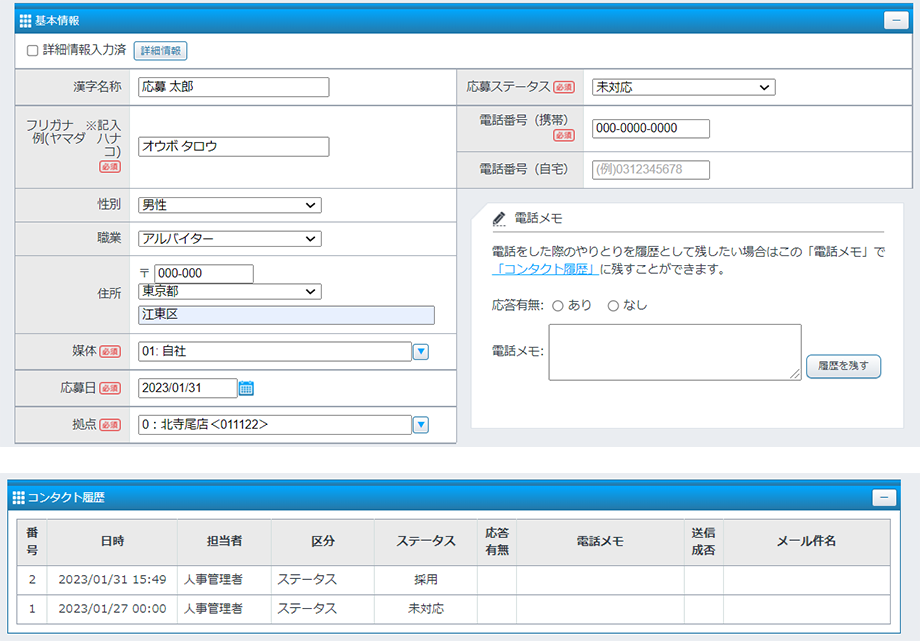
Task: Click the 詳細情報 button
Action: point(160,51)
